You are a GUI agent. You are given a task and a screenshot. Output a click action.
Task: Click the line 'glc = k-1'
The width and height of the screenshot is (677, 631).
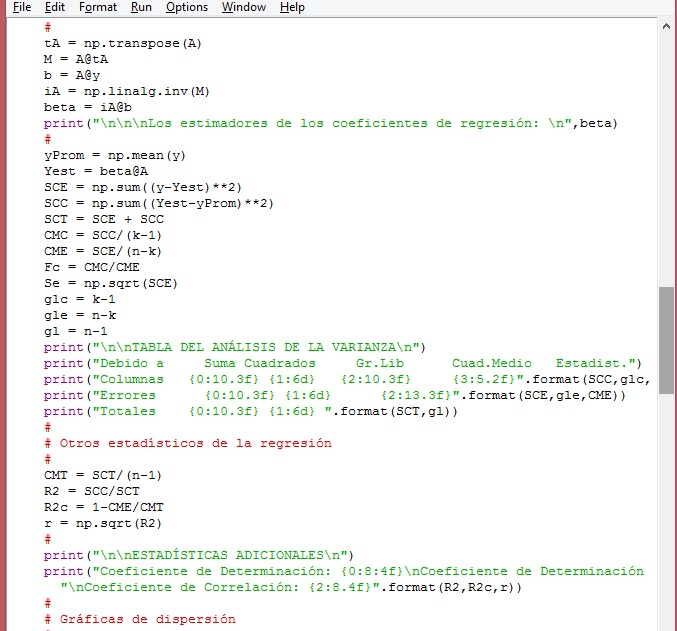tap(79, 299)
